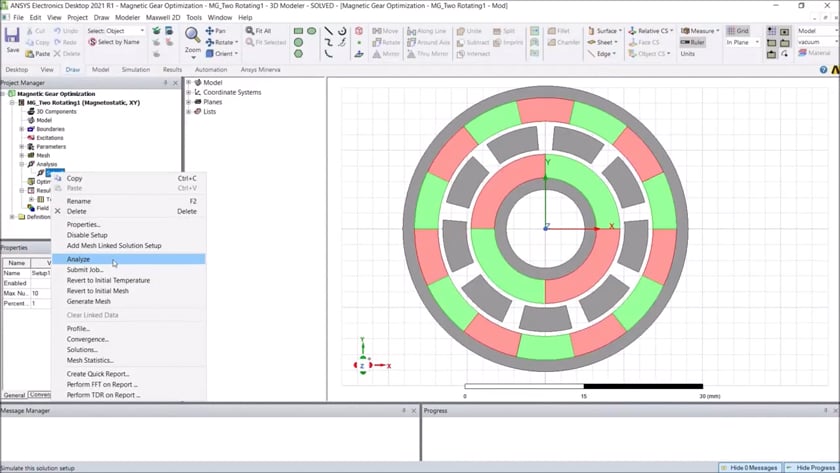Screen dimensions: 840x473
Task: Click the Unite boolean tool
Action: 469,31
